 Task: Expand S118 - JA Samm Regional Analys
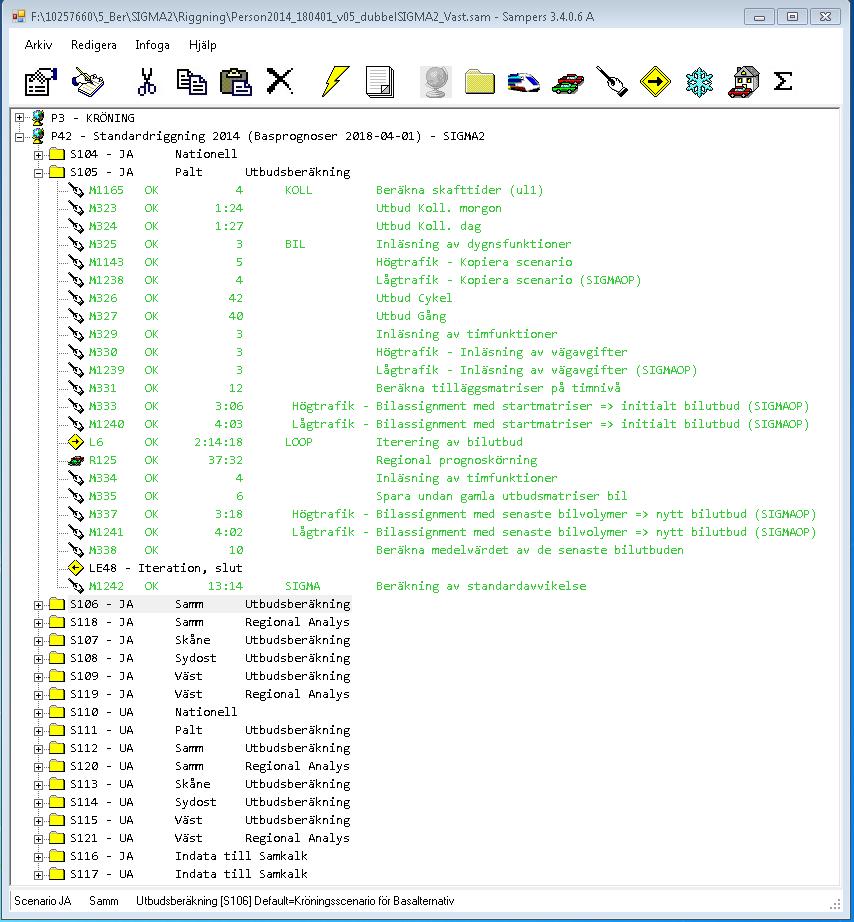click(x=38, y=623)
